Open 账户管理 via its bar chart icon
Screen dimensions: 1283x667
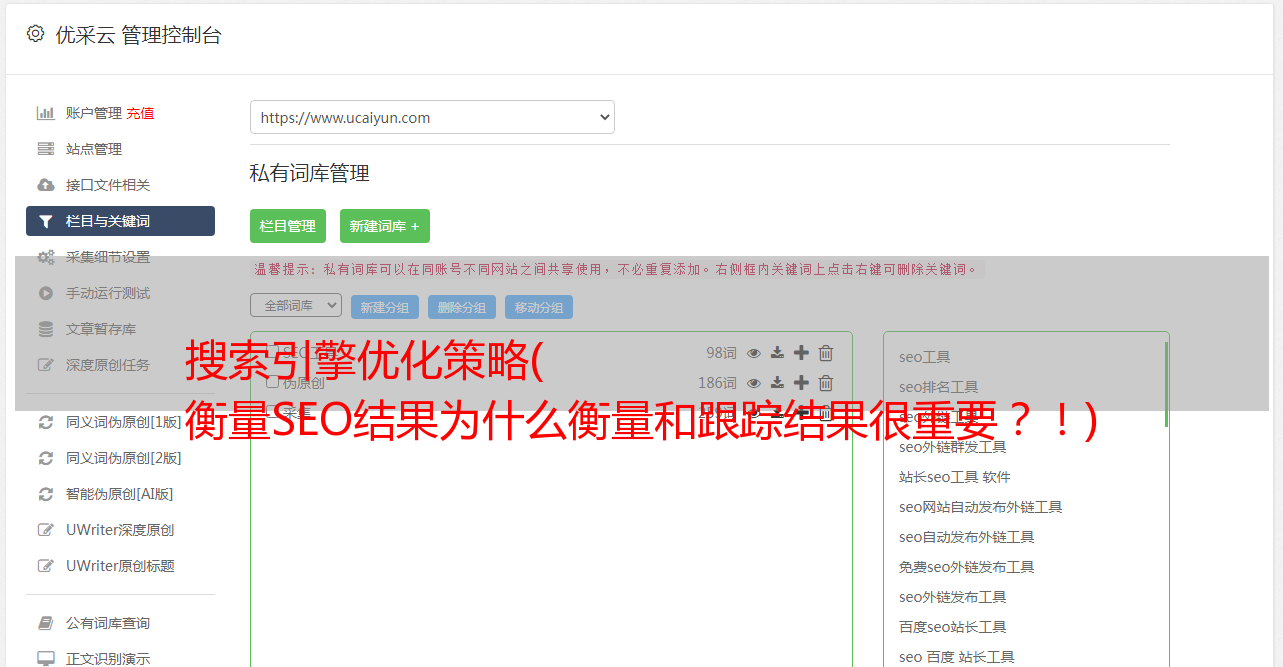pos(46,113)
